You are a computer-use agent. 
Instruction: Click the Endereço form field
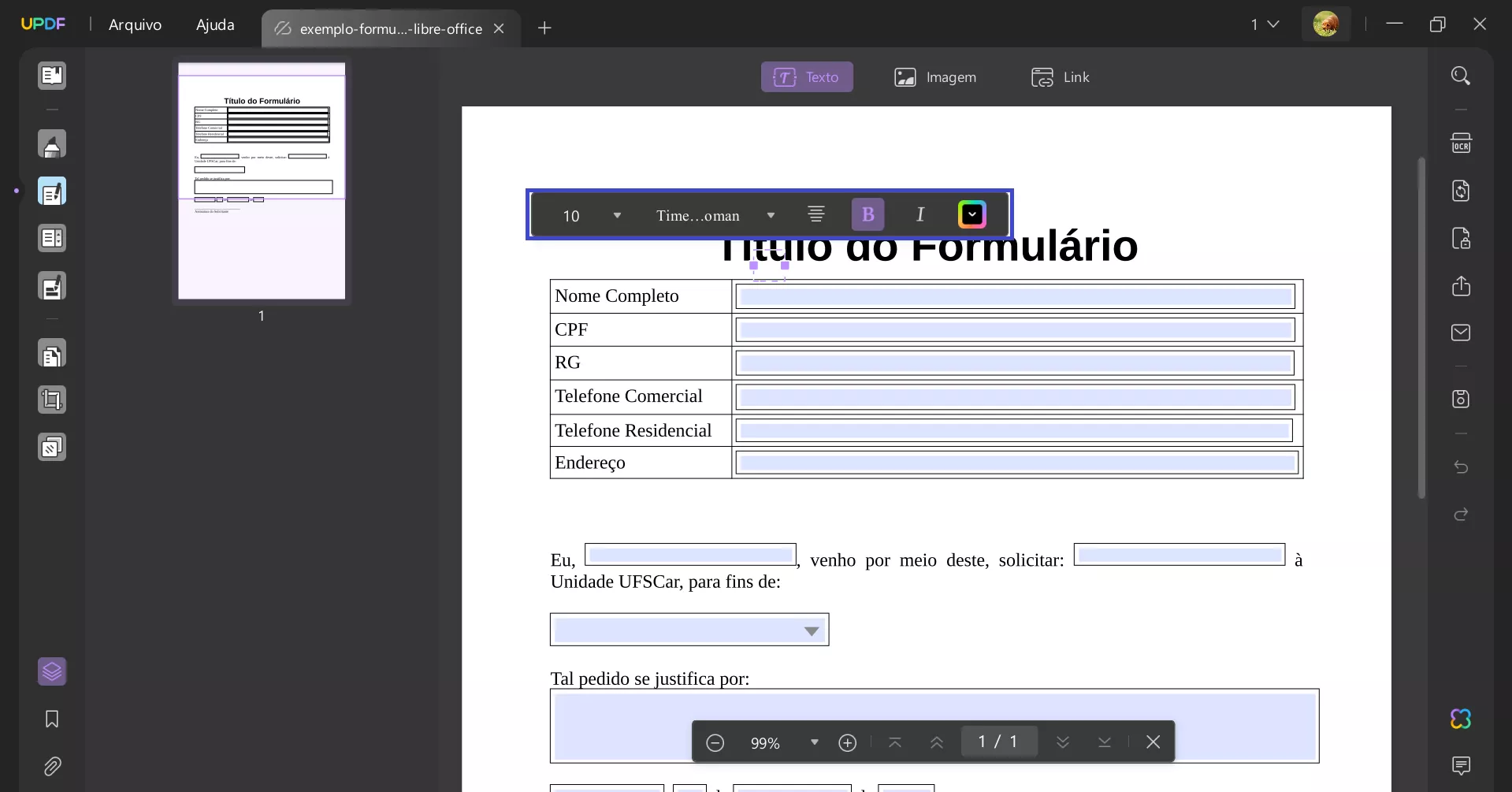(x=1017, y=463)
